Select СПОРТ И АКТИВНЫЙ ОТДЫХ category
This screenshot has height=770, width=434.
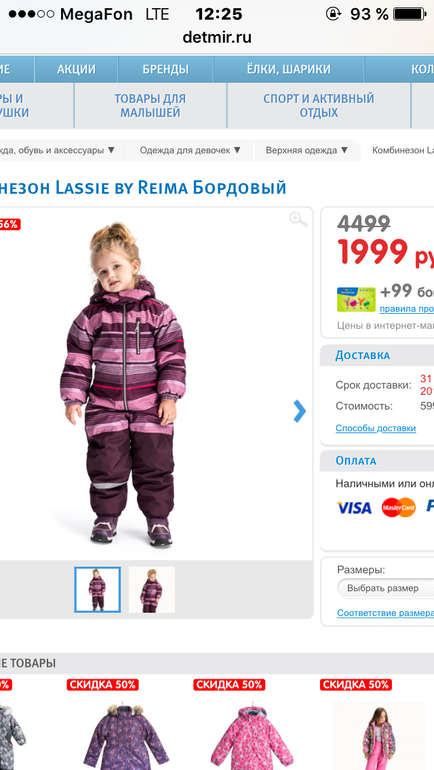(319, 106)
